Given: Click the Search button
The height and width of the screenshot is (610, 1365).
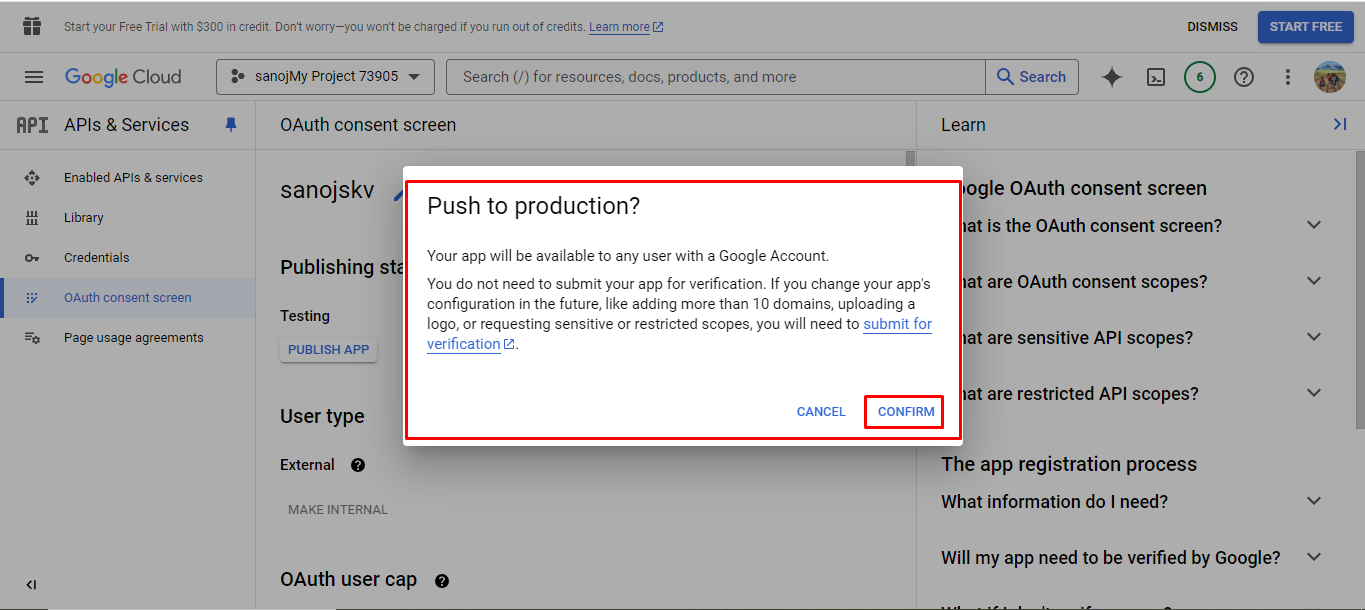Looking at the screenshot, I should coord(1032,77).
